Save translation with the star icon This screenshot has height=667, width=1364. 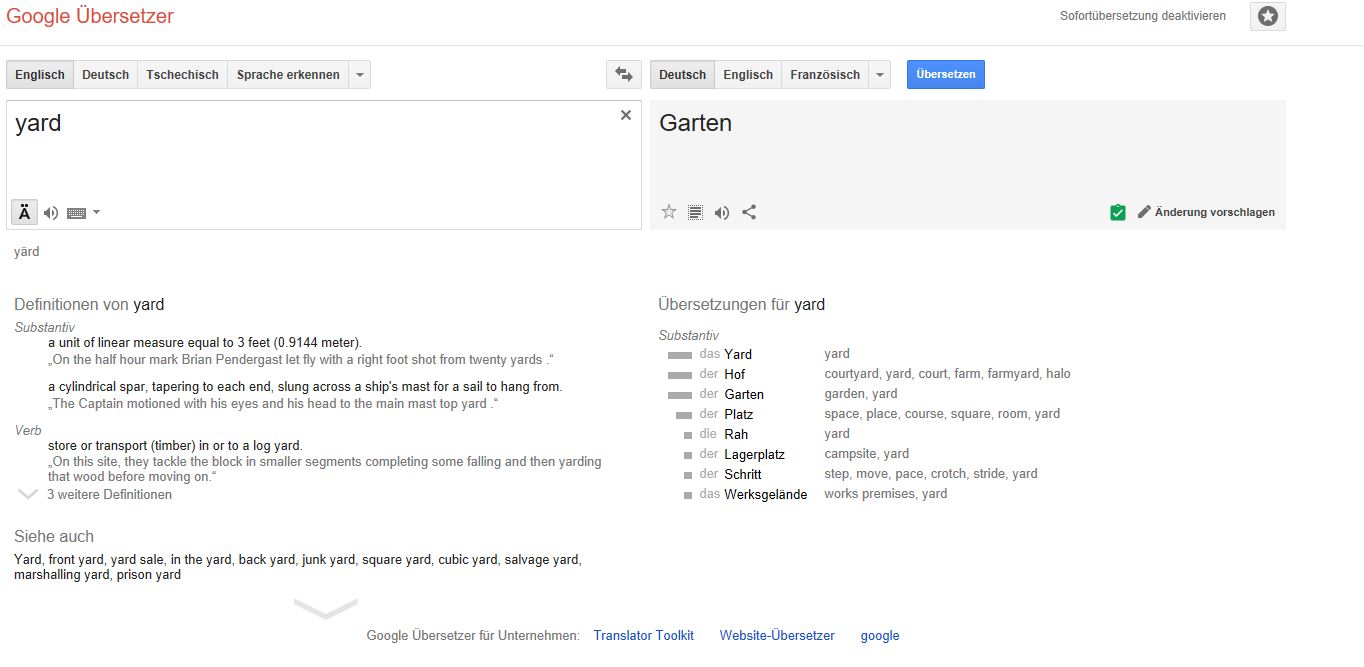pos(669,212)
